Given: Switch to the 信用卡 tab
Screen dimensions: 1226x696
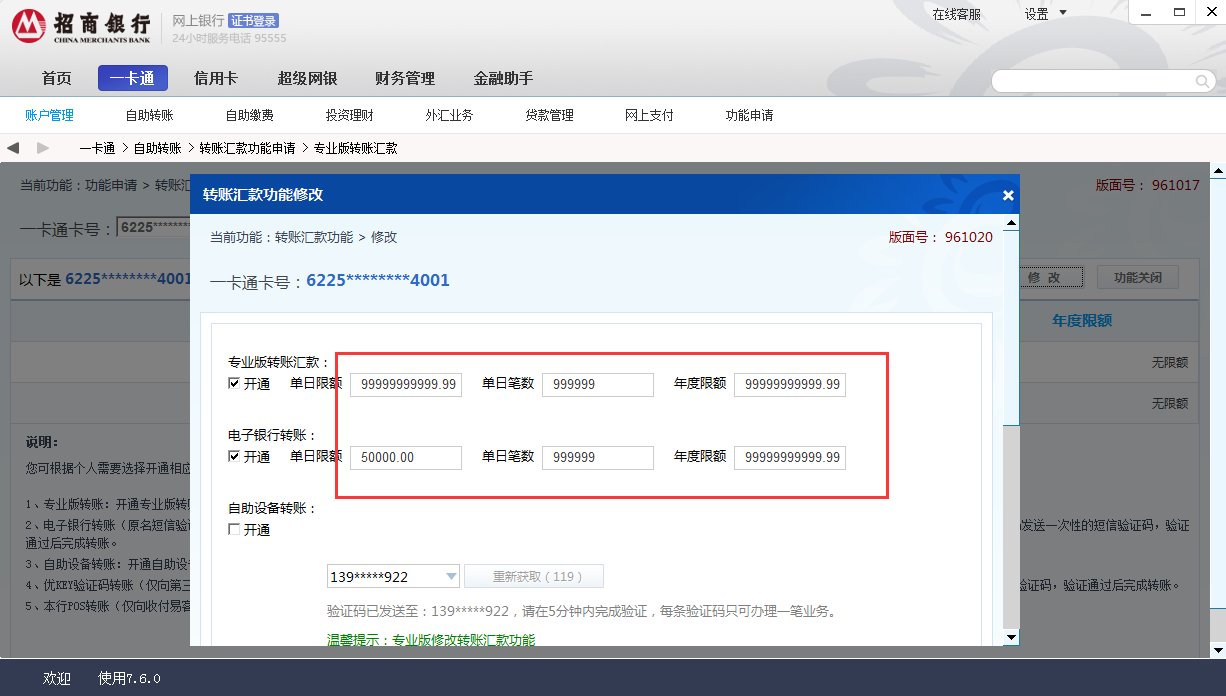Looking at the screenshot, I should (215, 77).
